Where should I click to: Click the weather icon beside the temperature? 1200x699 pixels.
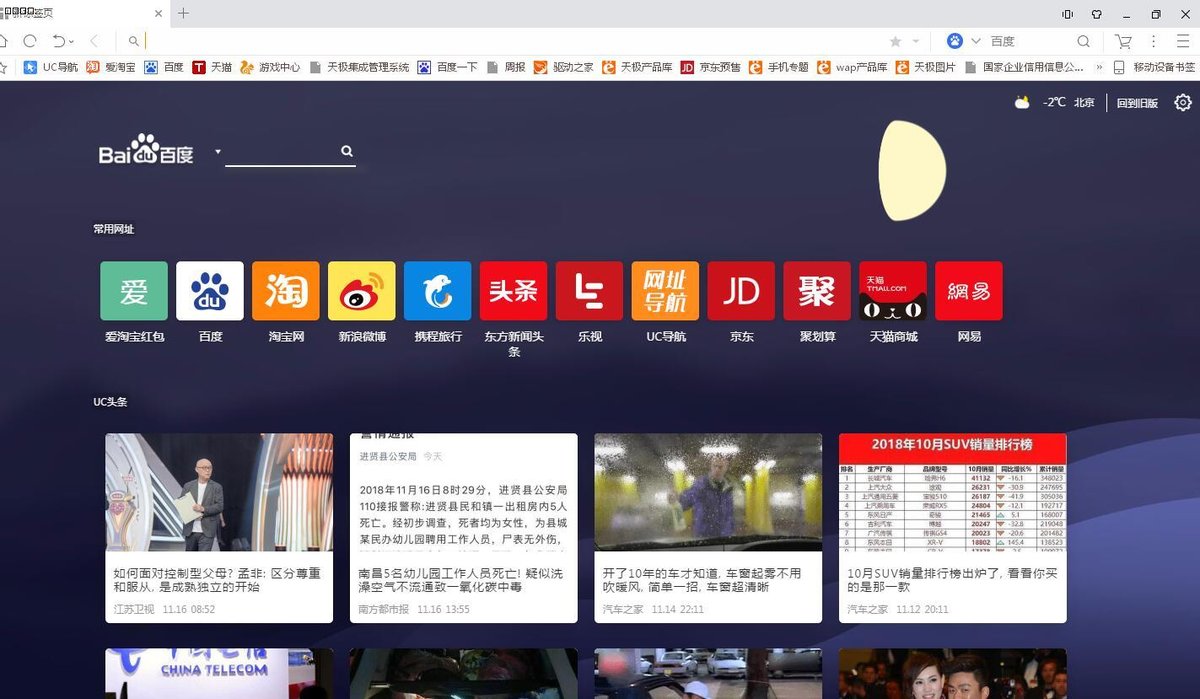[1022, 102]
